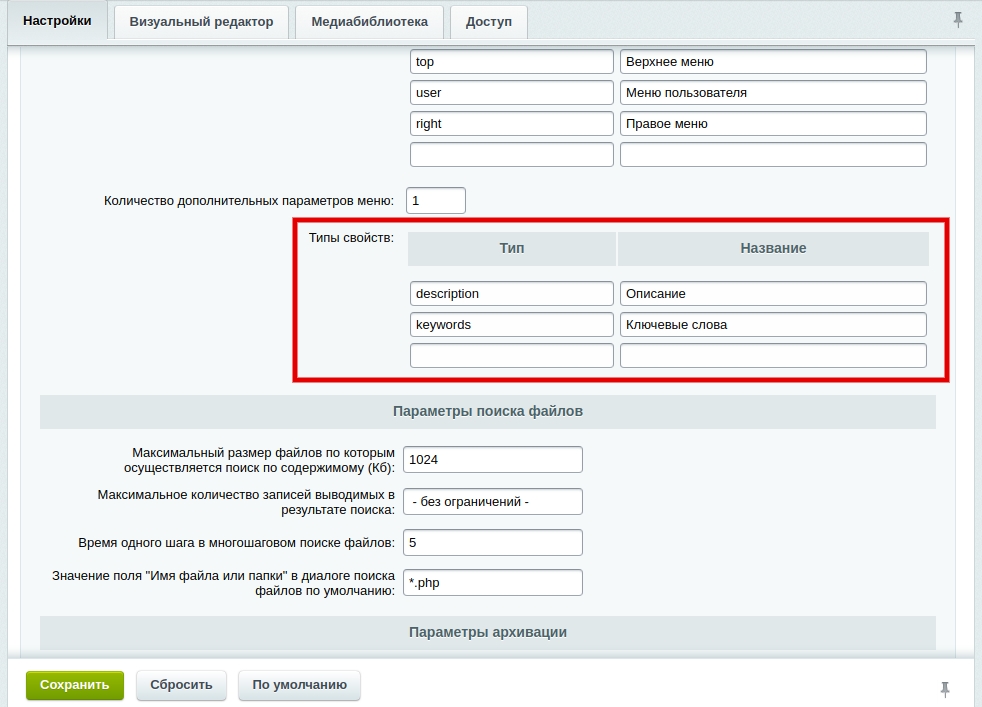The image size is (982, 707).
Task: Click the default file name field with *.php
Action: coord(492,583)
